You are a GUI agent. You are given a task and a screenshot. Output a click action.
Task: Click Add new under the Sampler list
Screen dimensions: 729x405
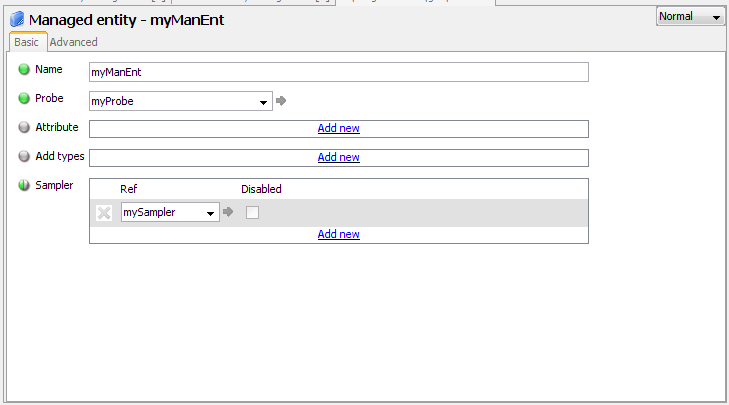[x=338, y=234]
